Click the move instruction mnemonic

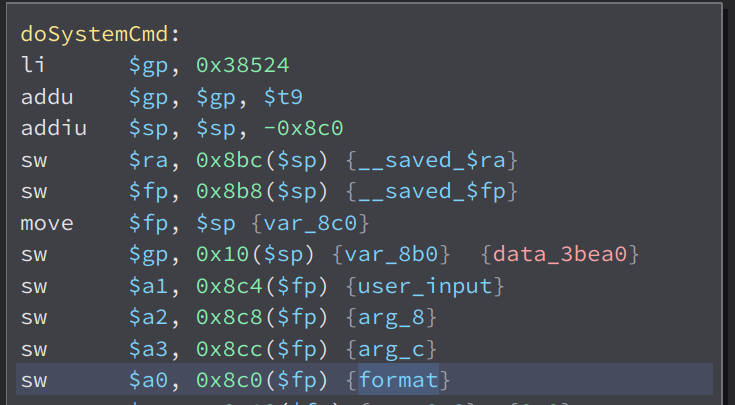[47, 223]
